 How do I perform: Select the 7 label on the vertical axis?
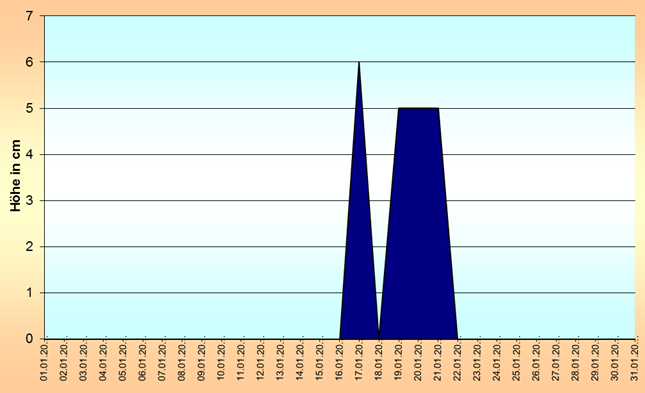pos(29,16)
